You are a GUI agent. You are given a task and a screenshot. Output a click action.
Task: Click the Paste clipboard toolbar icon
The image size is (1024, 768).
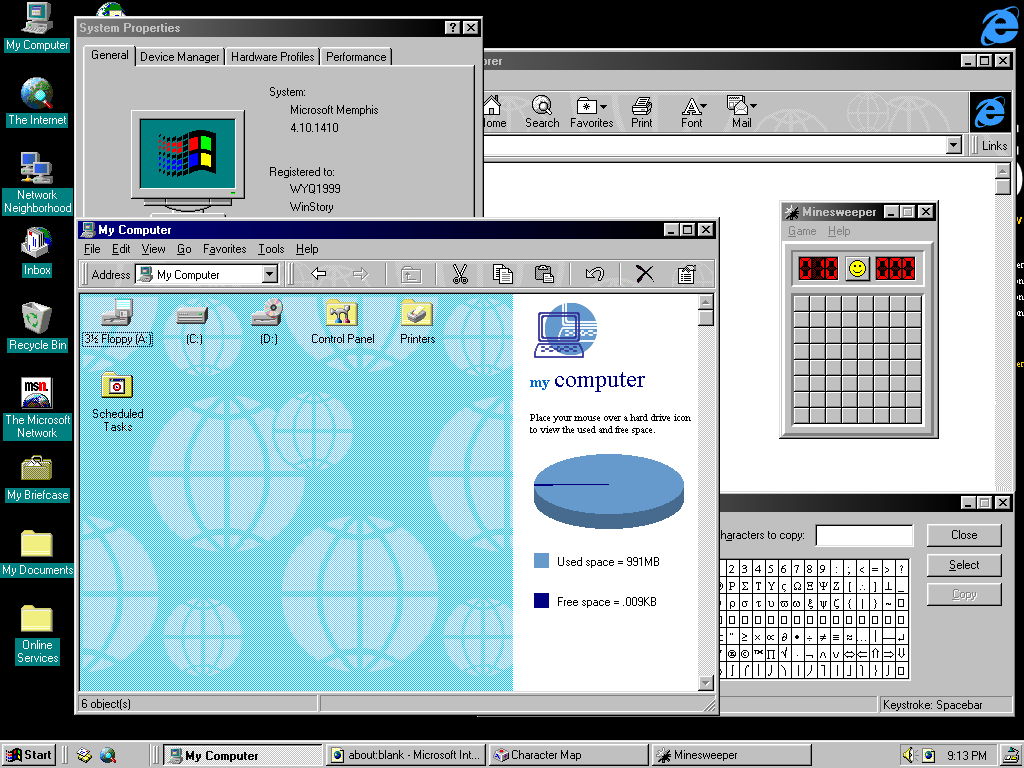tap(544, 274)
